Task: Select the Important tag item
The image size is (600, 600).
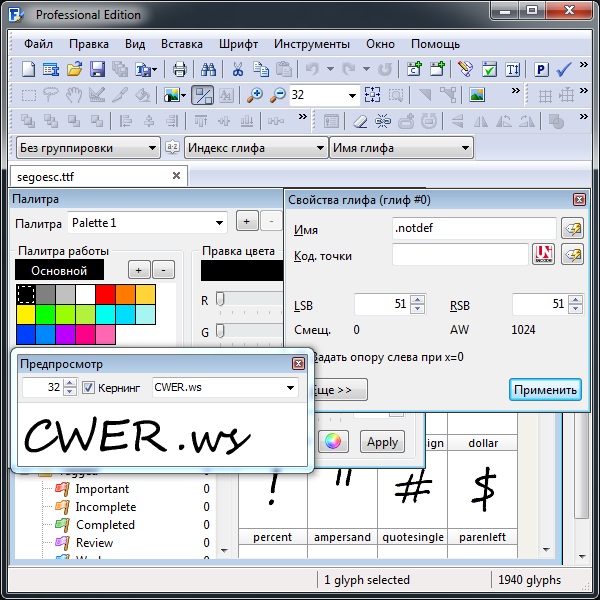Action: click(x=102, y=489)
